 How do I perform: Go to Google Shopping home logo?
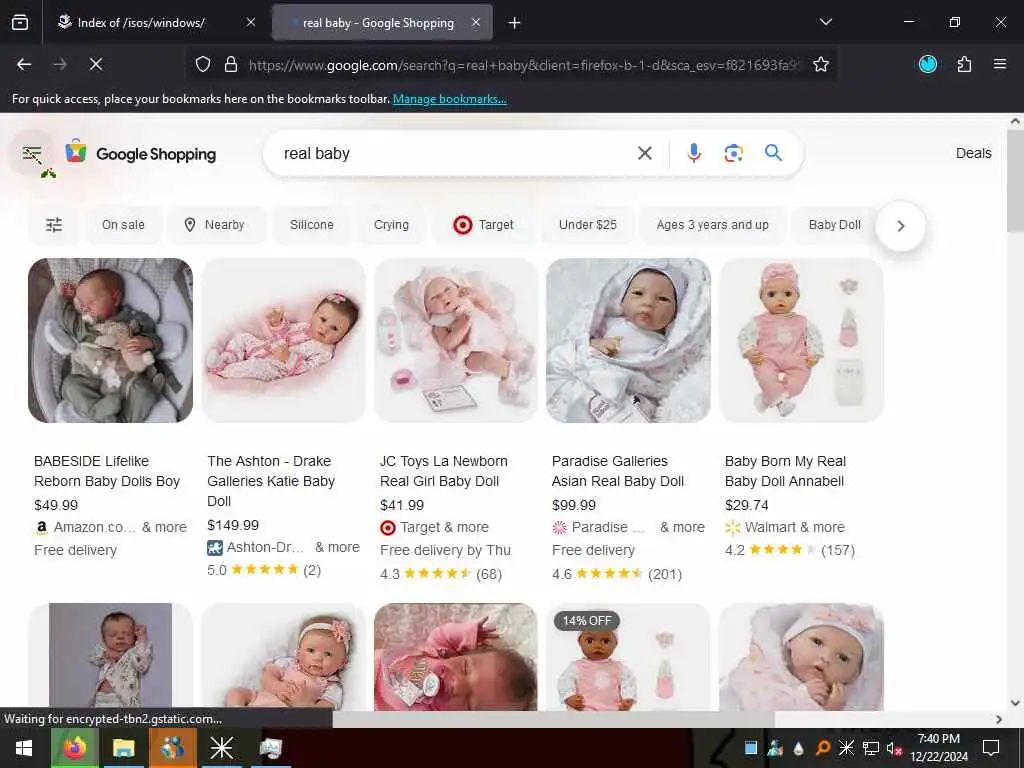coord(140,153)
